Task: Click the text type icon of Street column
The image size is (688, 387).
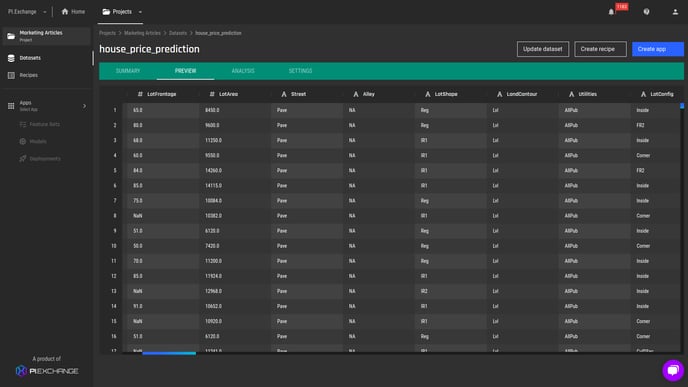Action: click(x=284, y=94)
